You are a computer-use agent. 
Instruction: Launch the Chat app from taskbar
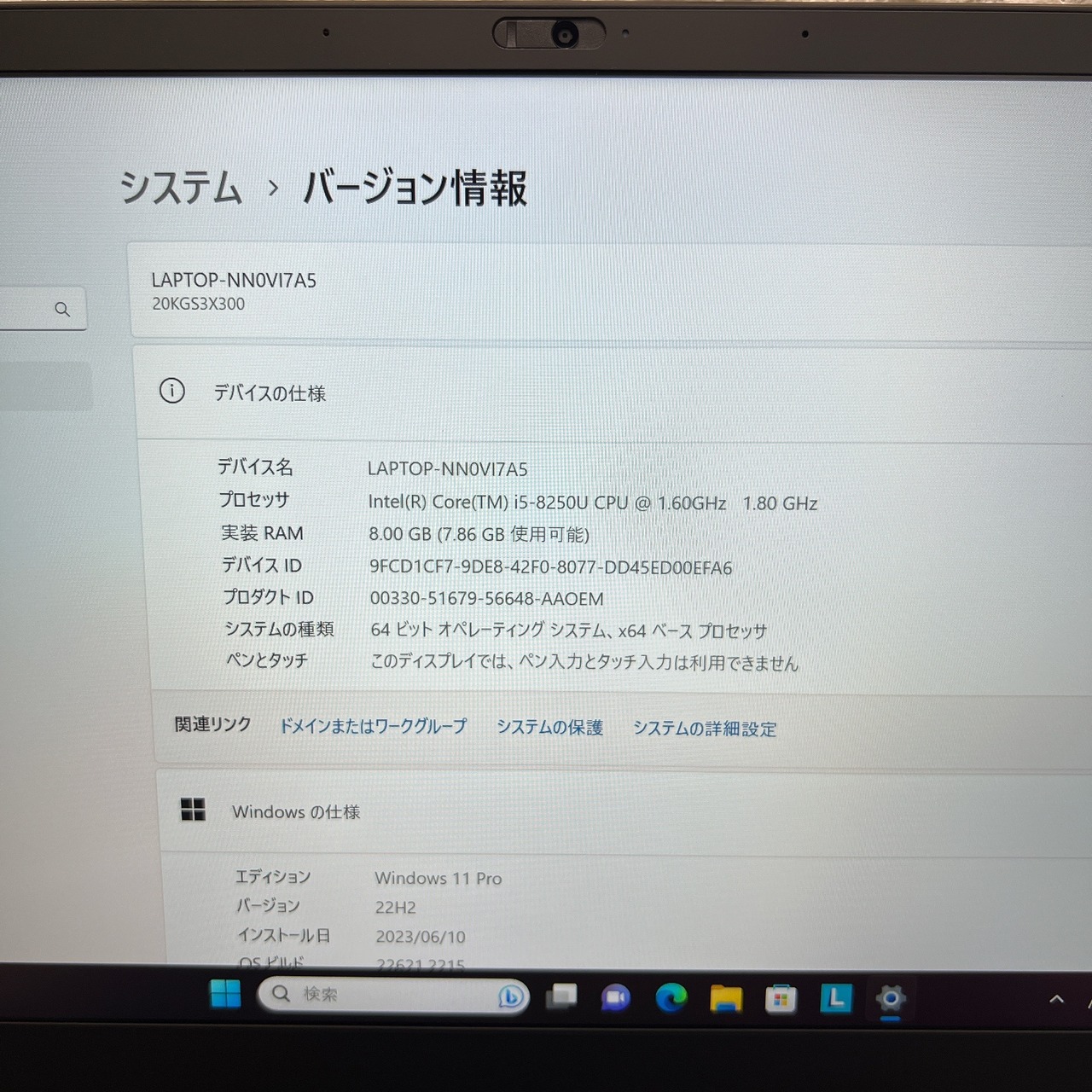pos(615,997)
